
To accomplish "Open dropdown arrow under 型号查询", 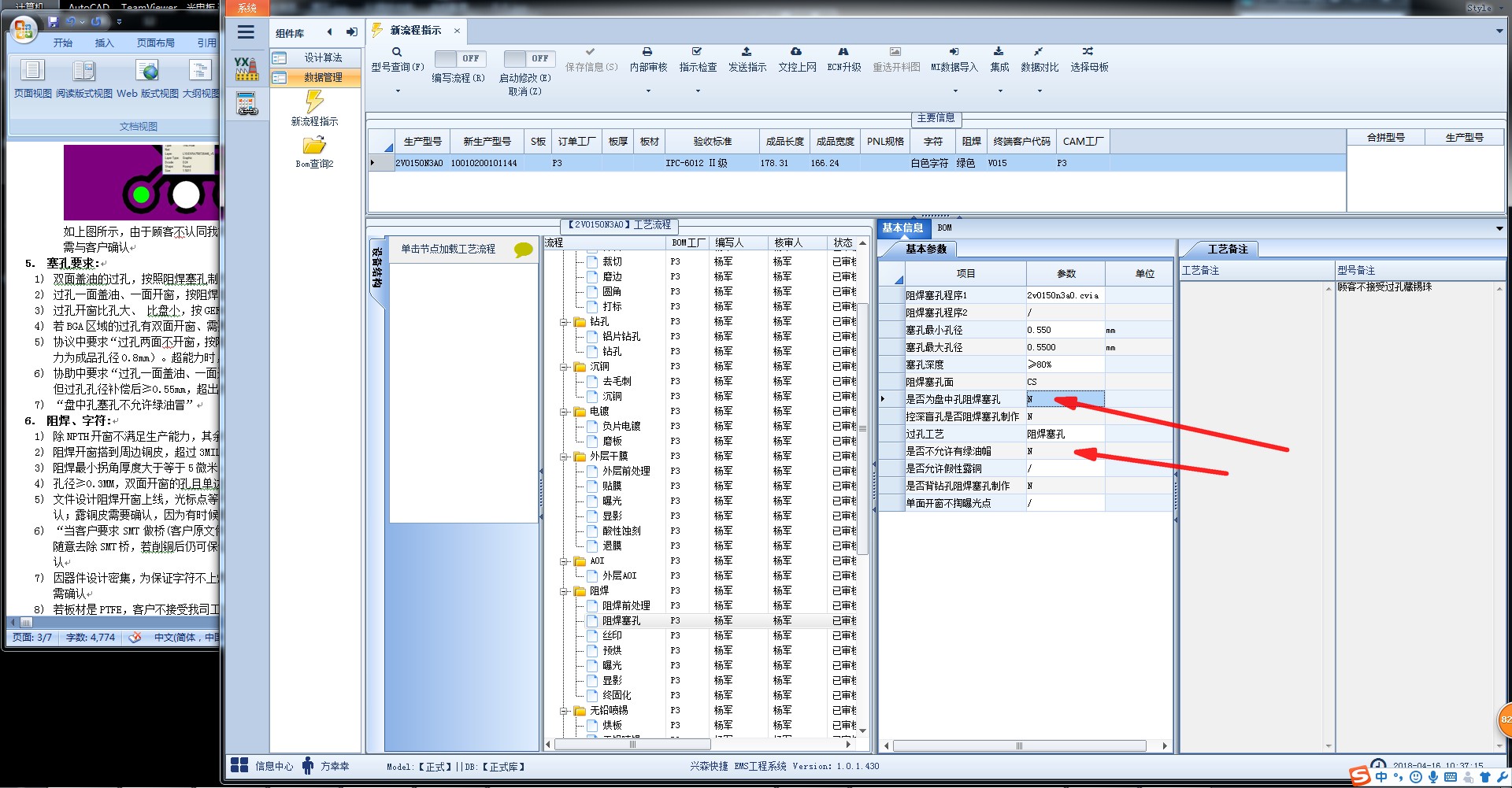I will pos(397,91).
